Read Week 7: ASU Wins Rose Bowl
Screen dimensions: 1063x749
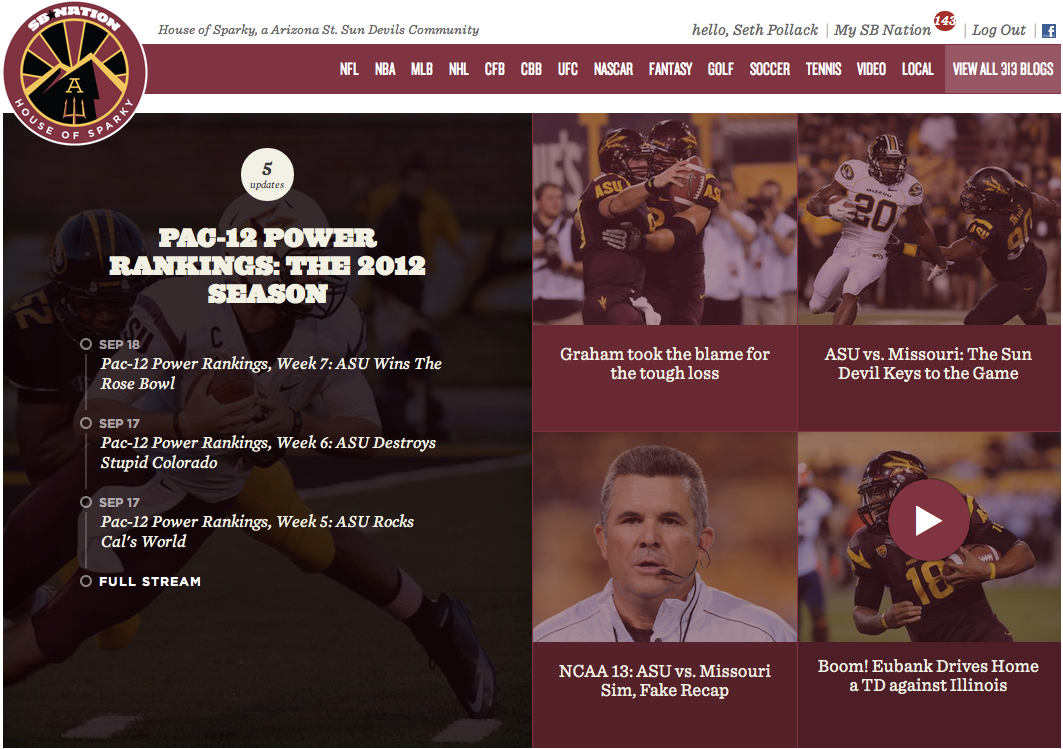tap(271, 373)
